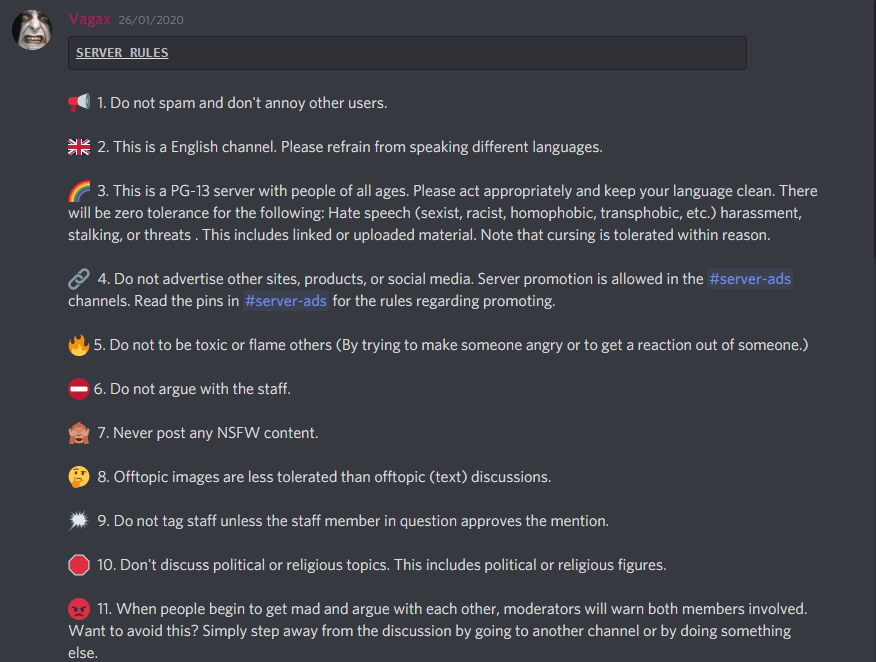Click the chain link emoji beside rule 4

tap(79, 279)
